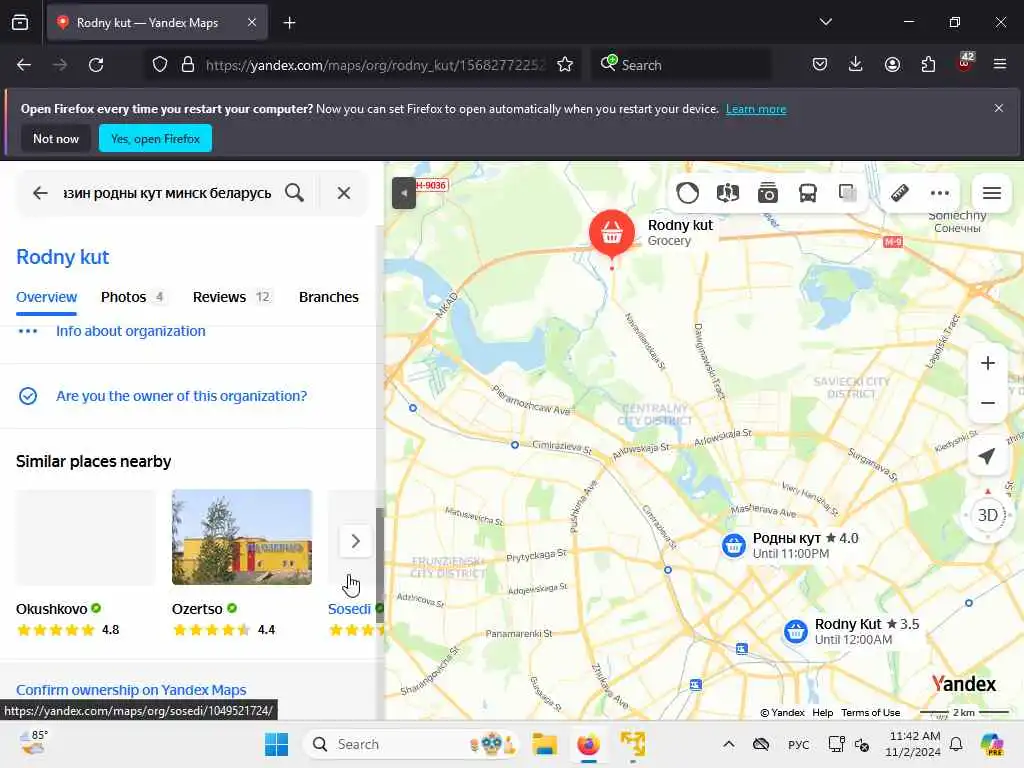This screenshot has height=768, width=1024.
Task: Collapse the side panel with the arrow toggle
Action: pyautogui.click(x=404, y=193)
